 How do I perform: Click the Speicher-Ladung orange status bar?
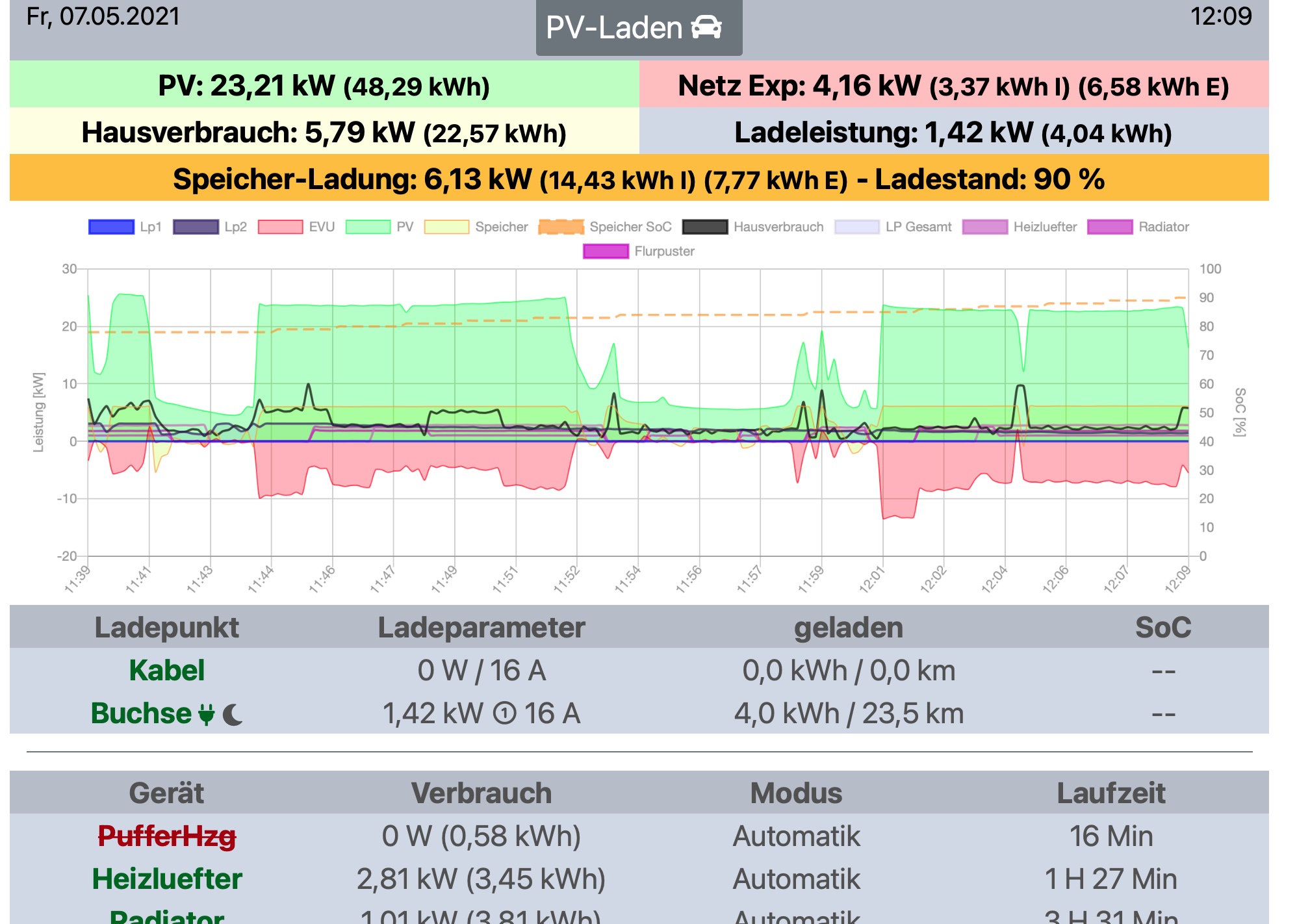click(x=639, y=179)
